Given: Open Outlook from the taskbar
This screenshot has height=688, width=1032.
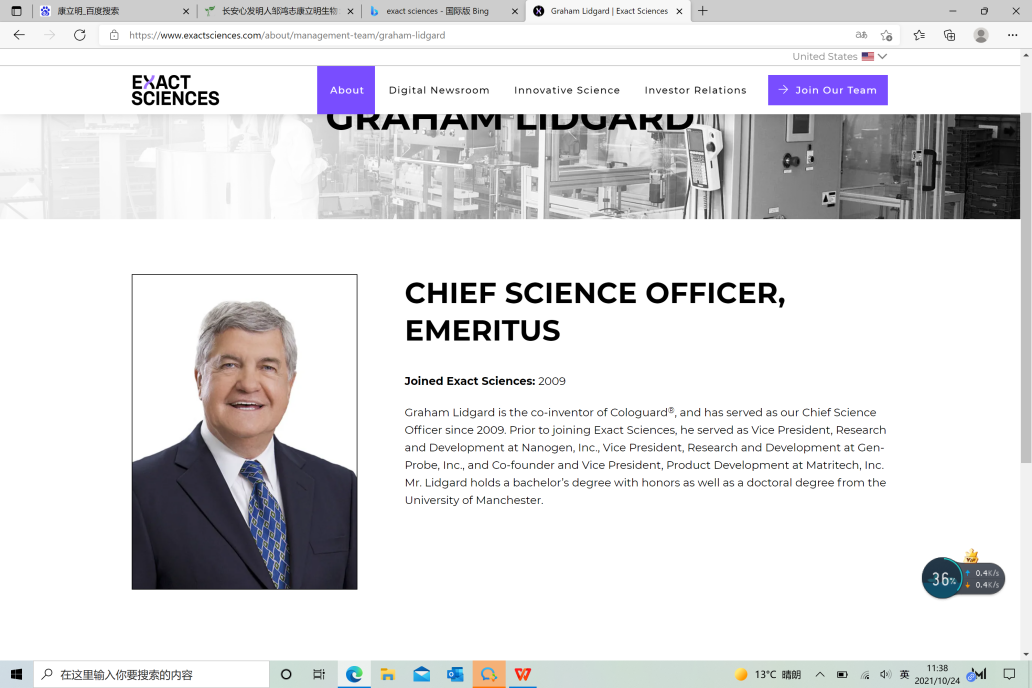Looking at the screenshot, I should point(455,674).
